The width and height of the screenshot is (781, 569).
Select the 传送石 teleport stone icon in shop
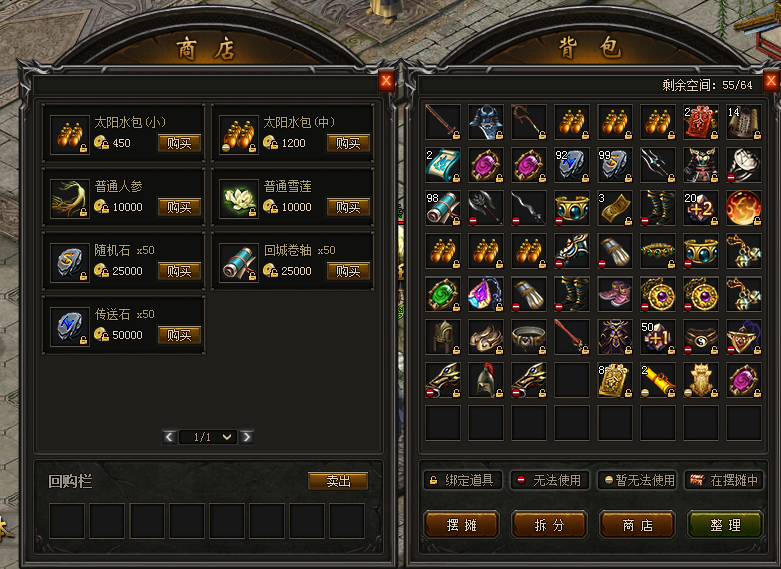click(70, 326)
